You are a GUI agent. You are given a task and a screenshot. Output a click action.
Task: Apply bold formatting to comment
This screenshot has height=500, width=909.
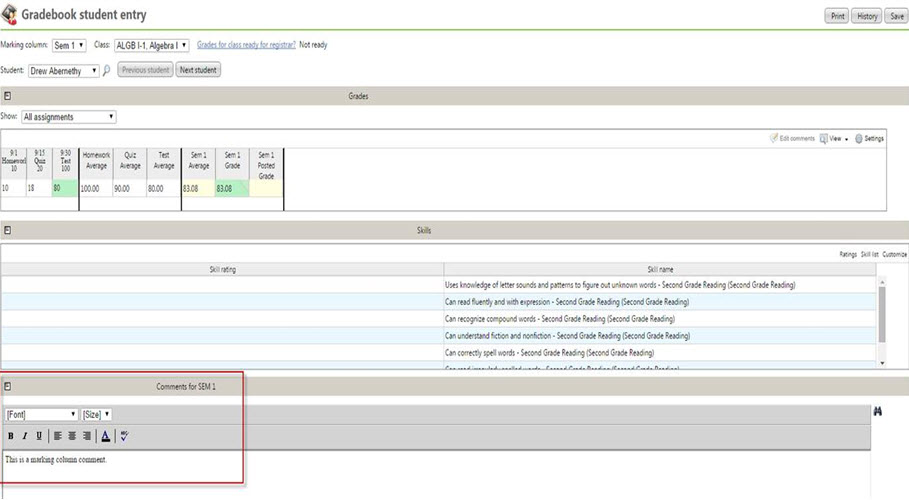point(10,436)
